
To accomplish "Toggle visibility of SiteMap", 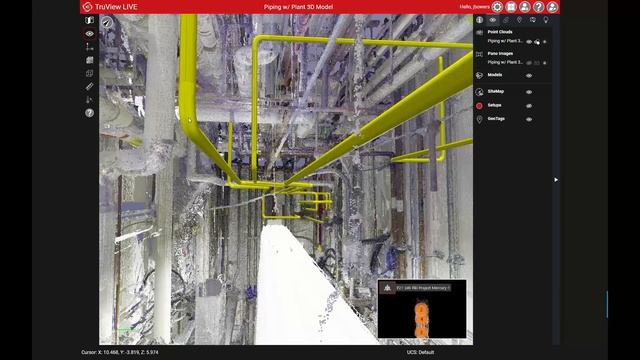I will (529, 92).
